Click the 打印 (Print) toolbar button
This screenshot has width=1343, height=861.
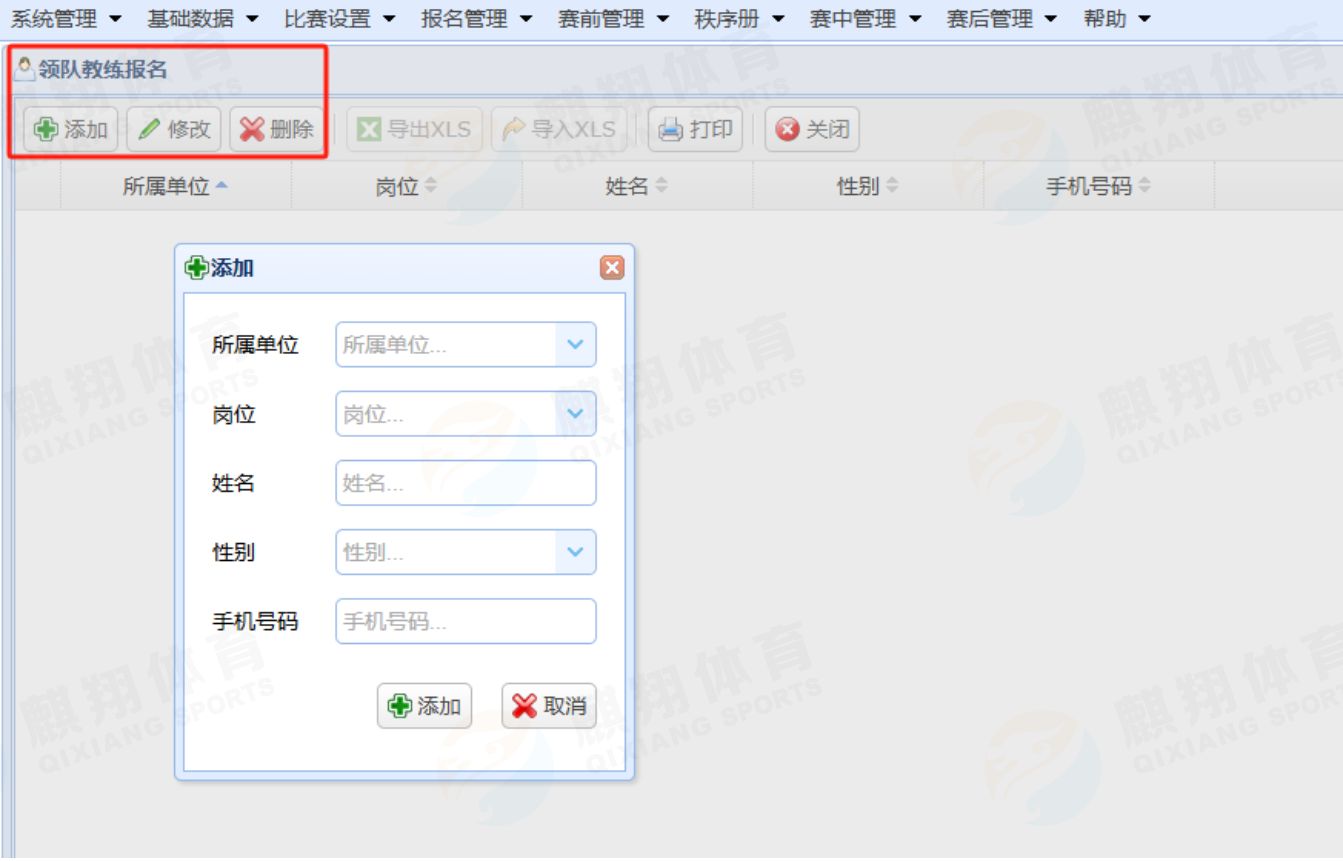[x=696, y=130]
